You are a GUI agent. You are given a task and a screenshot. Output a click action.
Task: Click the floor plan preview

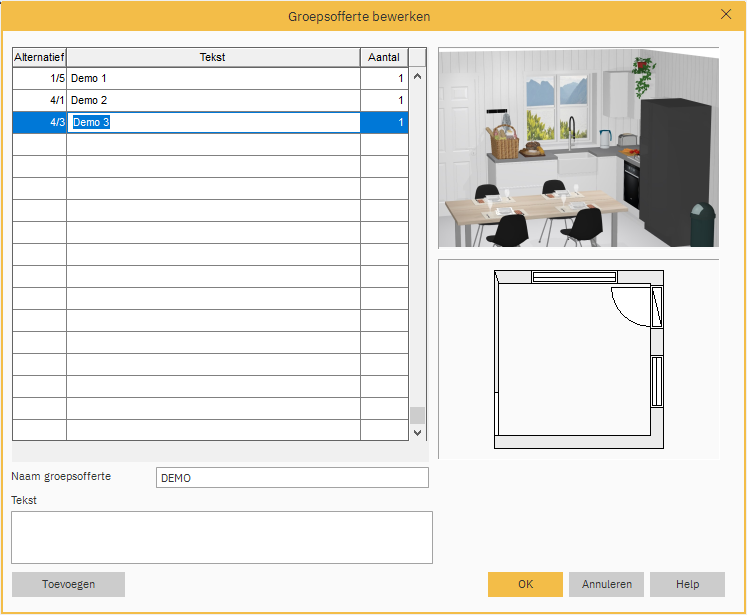pos(578,360)
